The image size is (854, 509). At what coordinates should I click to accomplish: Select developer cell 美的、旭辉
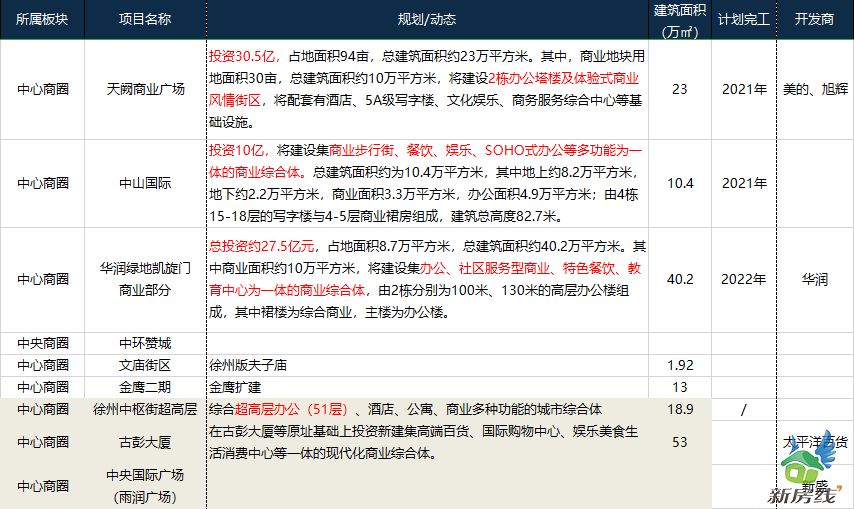[815, 89]
